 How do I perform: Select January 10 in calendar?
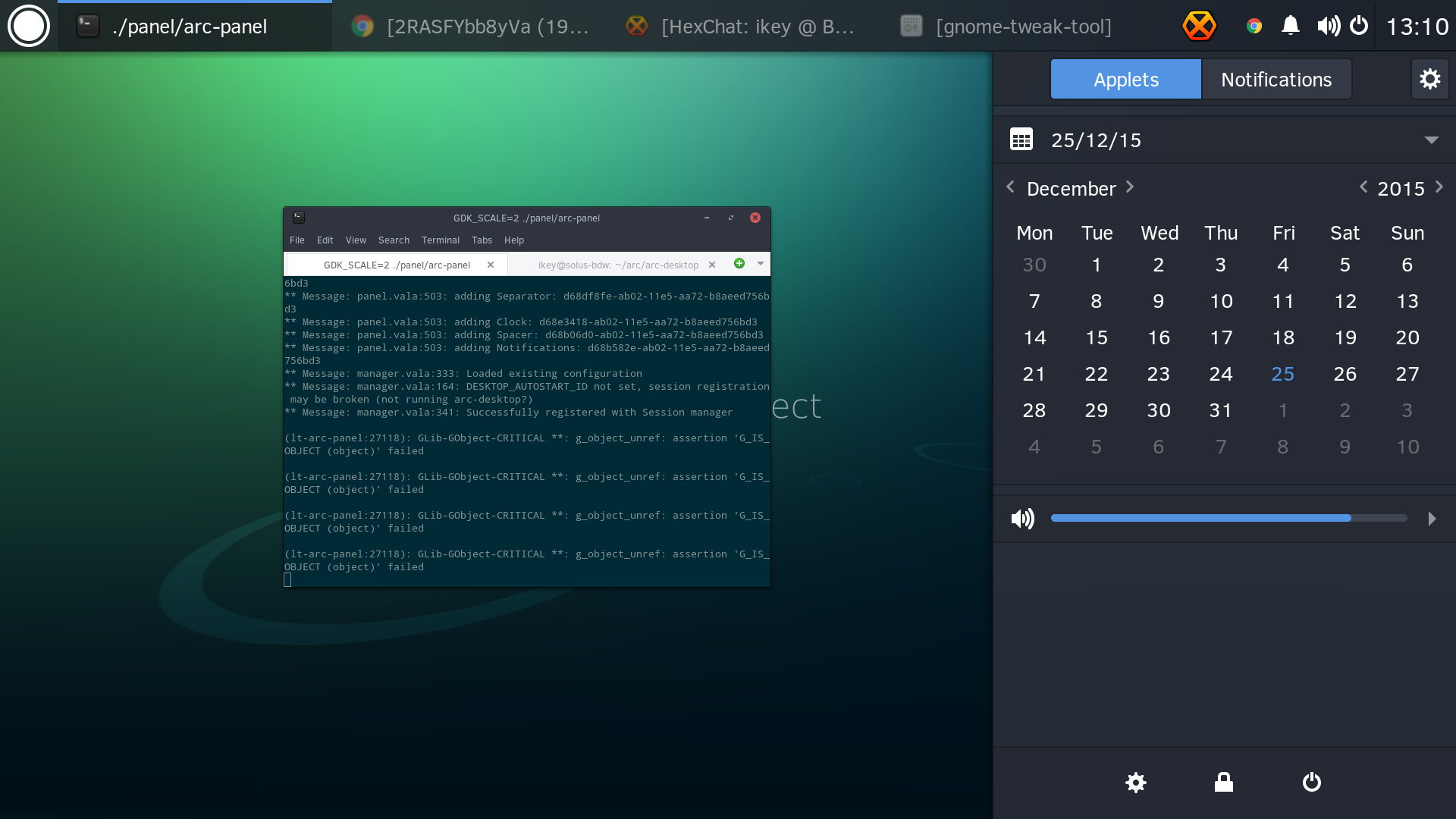click(x=1407, y=447)
